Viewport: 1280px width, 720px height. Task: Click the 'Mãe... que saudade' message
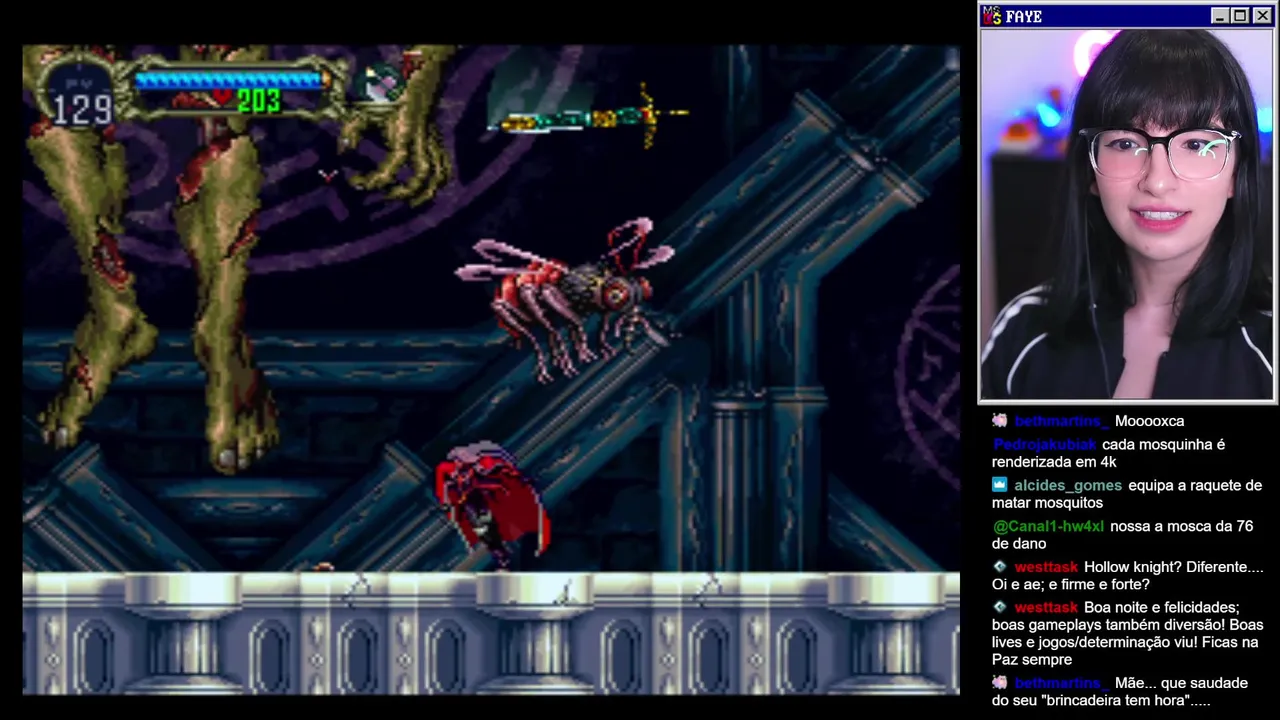click(1120, 692)
